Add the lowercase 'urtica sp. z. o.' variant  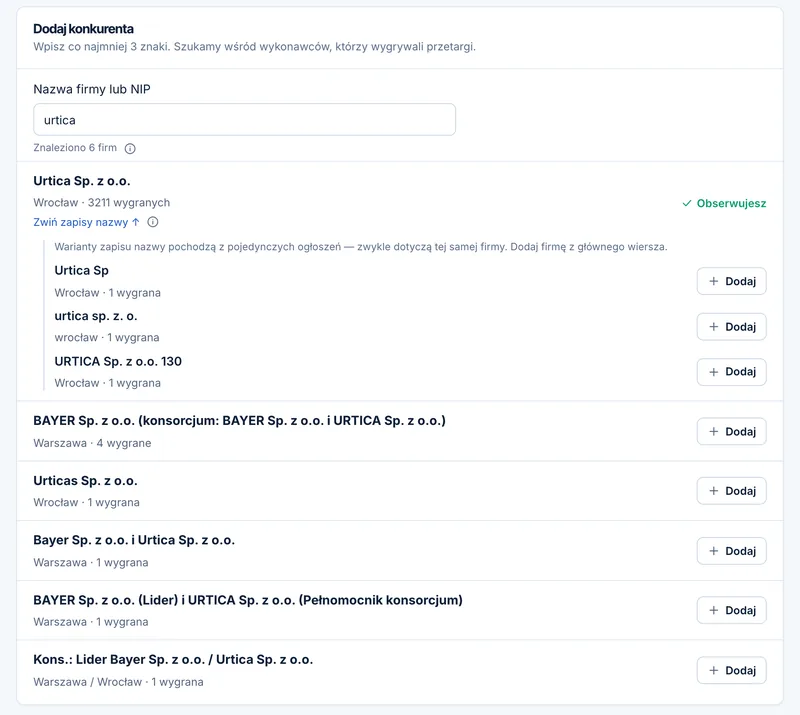click(x=731, y=327)
